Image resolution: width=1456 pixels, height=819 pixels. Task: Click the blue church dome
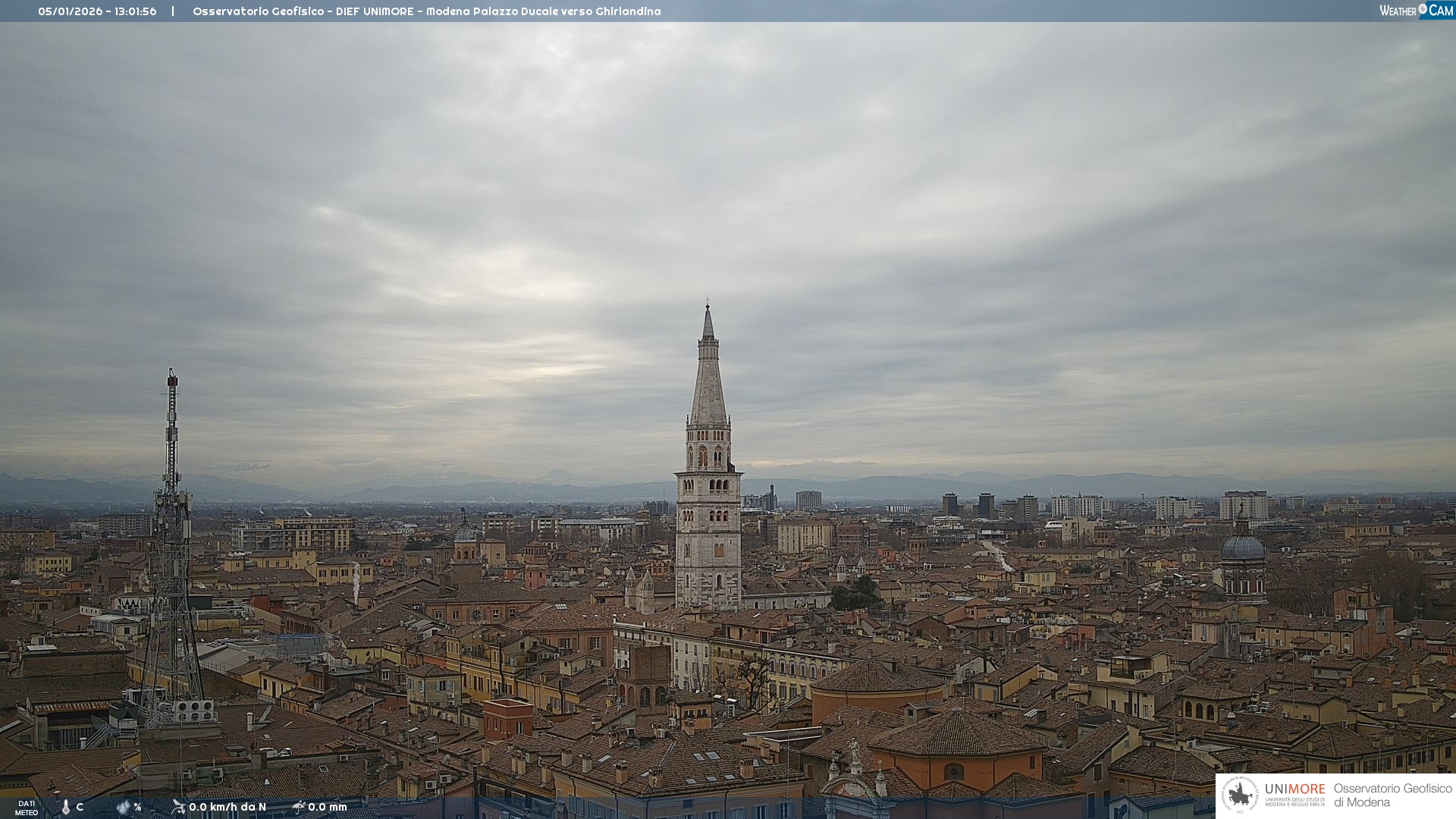click(x=1243, y=548)
